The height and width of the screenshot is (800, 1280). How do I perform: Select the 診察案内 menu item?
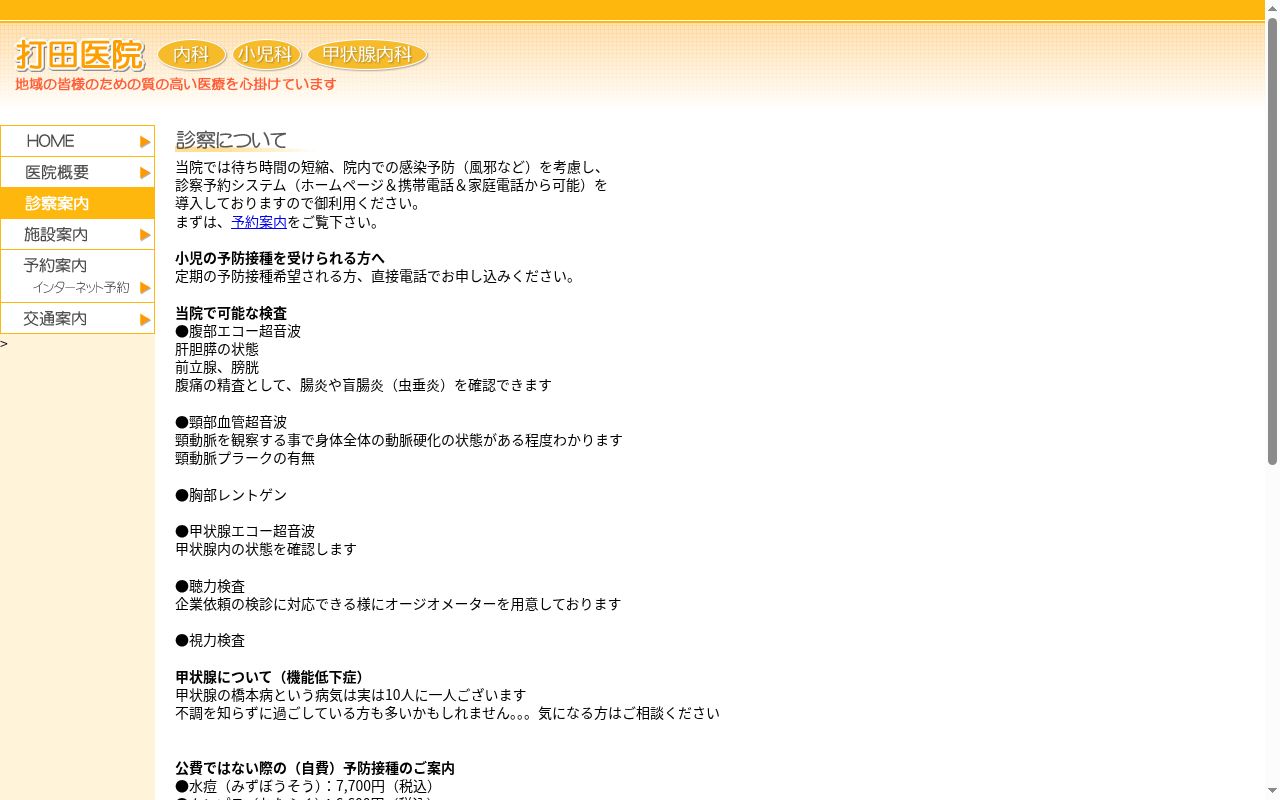click(x=77, y=203)
